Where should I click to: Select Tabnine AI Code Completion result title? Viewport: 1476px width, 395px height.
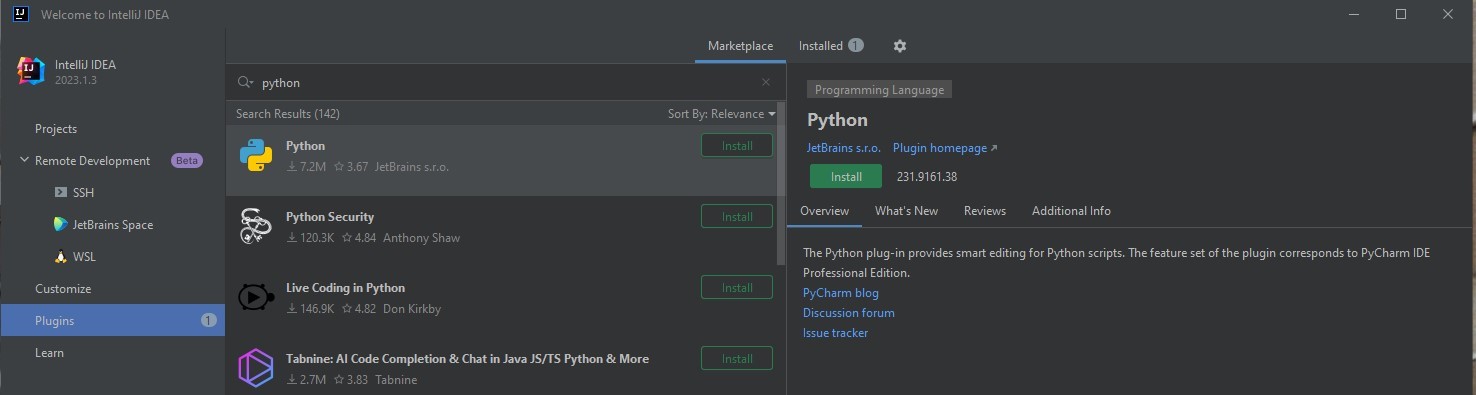pyautogui.click(x=467, y=359)
